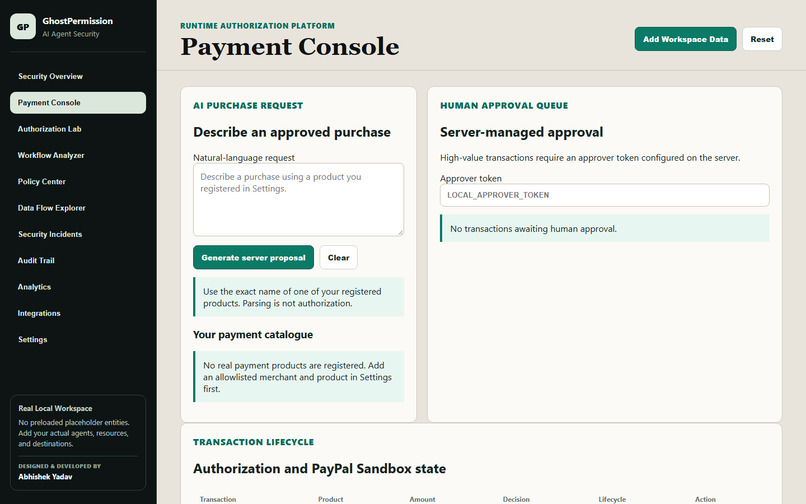
Task: Click the Product column header
Action: coord(330,499)
